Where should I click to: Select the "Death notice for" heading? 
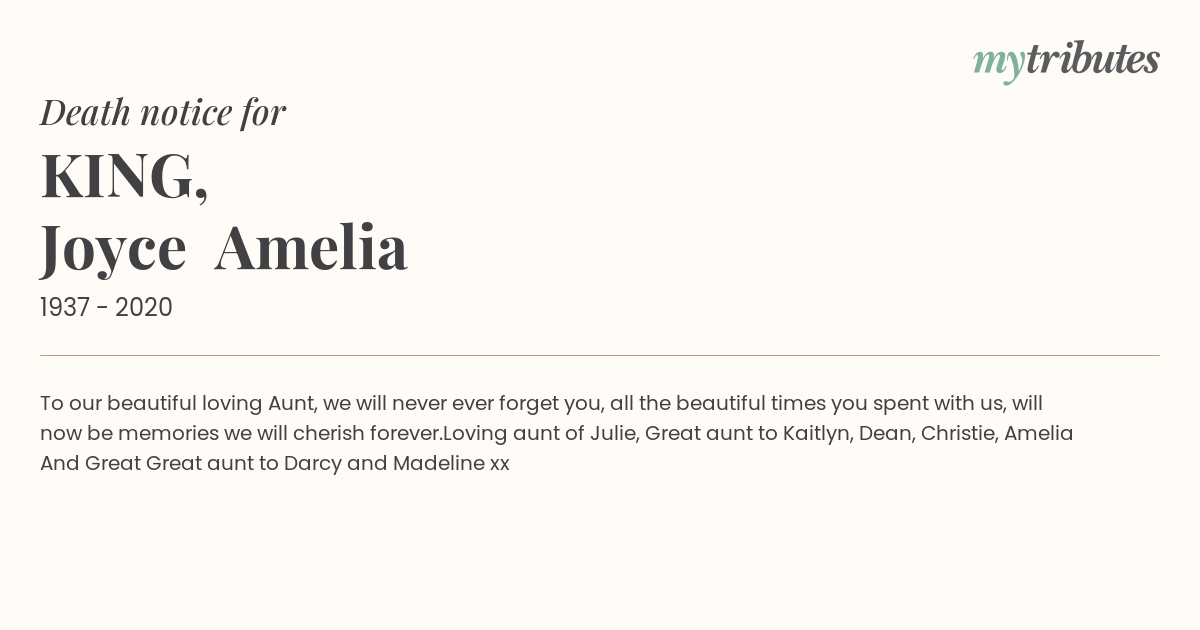coord(163,112)
